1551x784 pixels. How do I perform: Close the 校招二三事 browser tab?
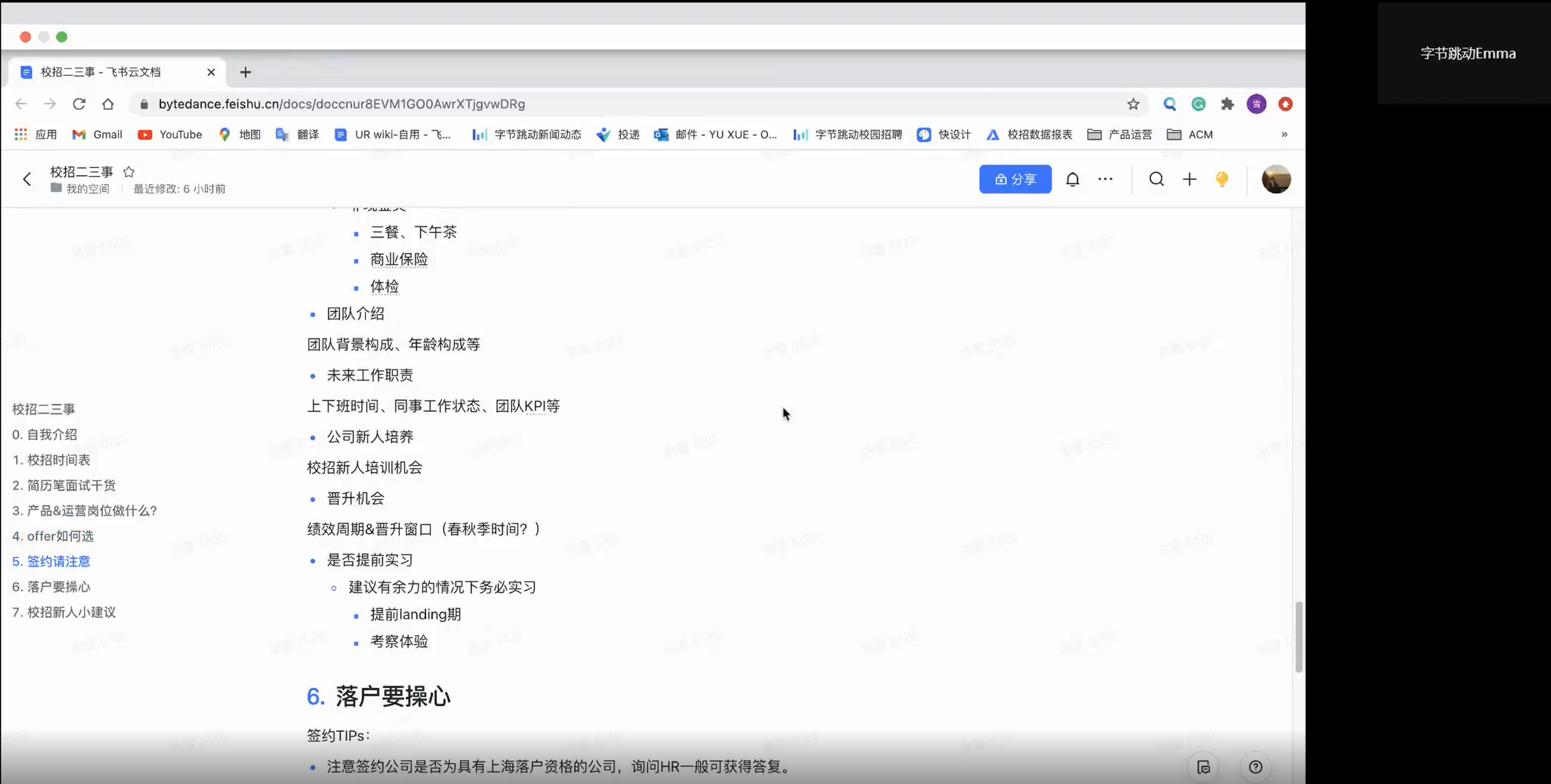(211, 72)
